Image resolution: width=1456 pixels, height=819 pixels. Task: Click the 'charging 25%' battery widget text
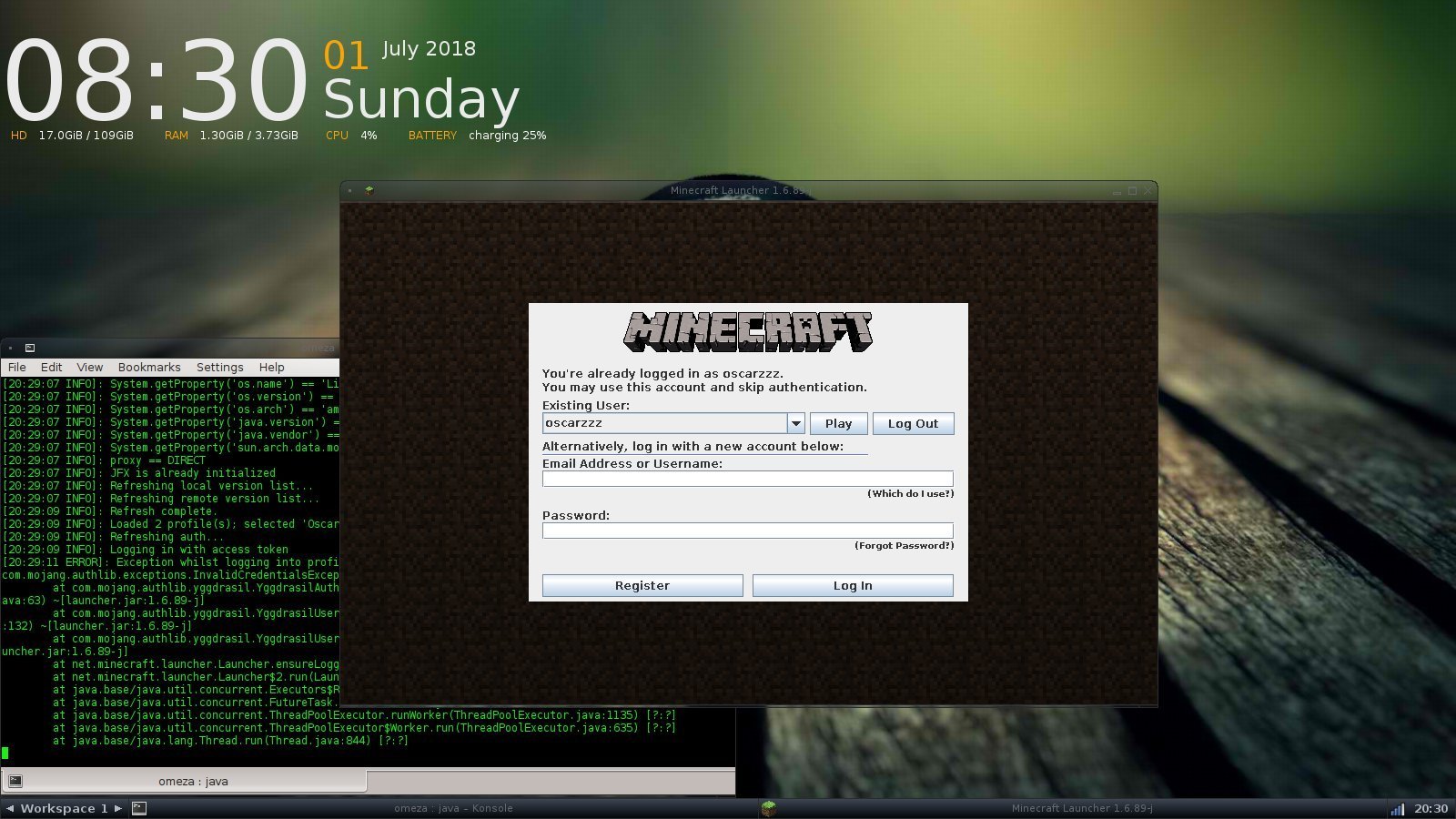507,136
